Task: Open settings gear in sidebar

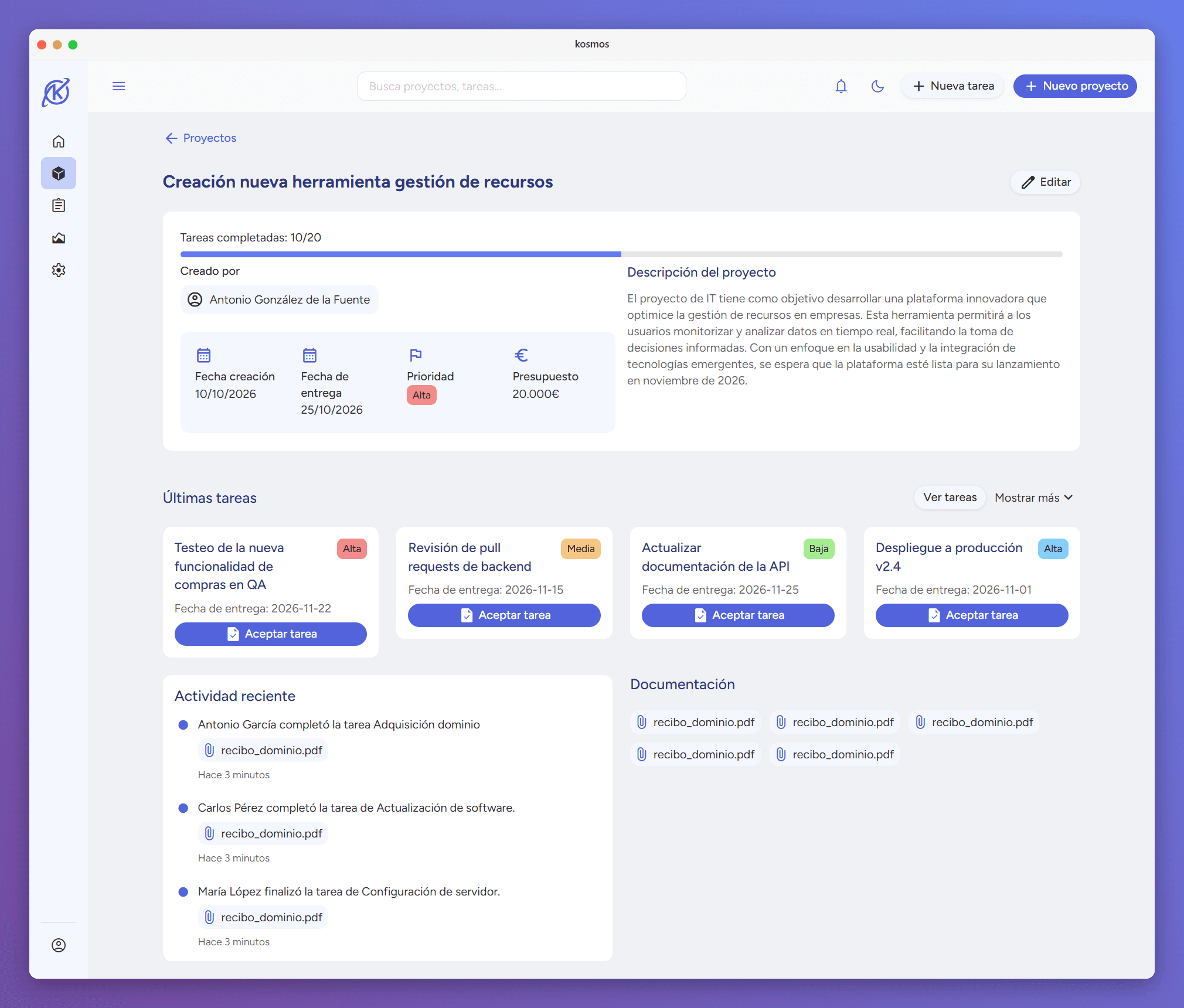Action: 59,270
